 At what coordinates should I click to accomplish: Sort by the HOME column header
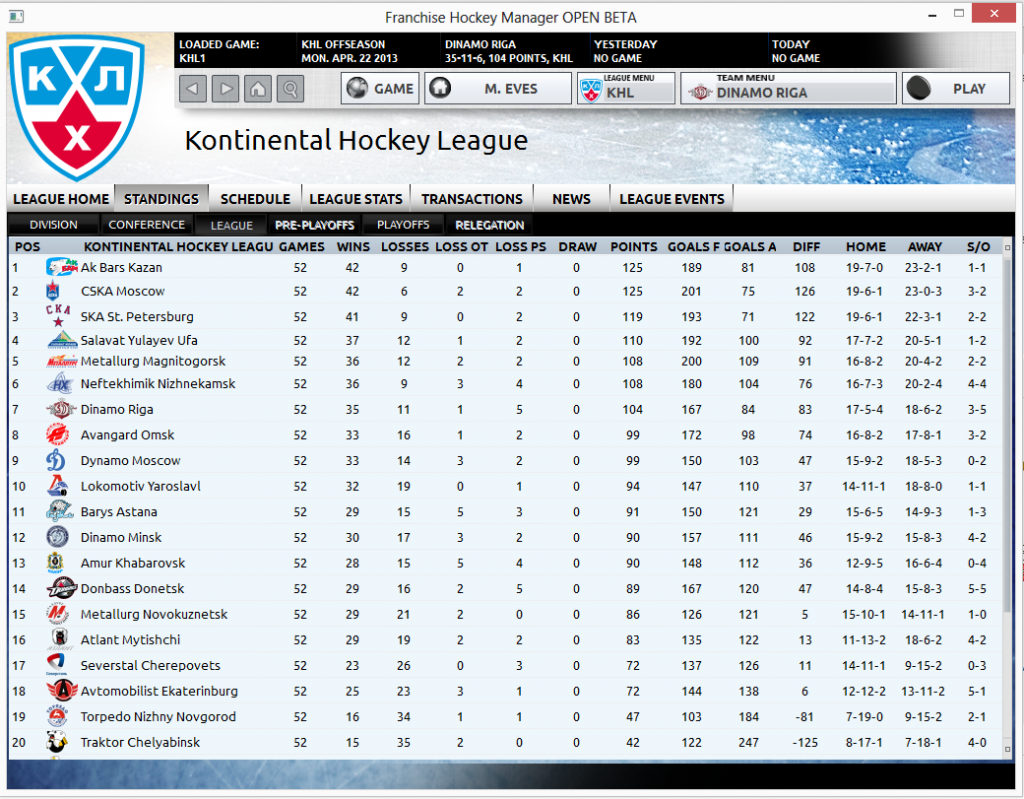(x=866, y=247)
